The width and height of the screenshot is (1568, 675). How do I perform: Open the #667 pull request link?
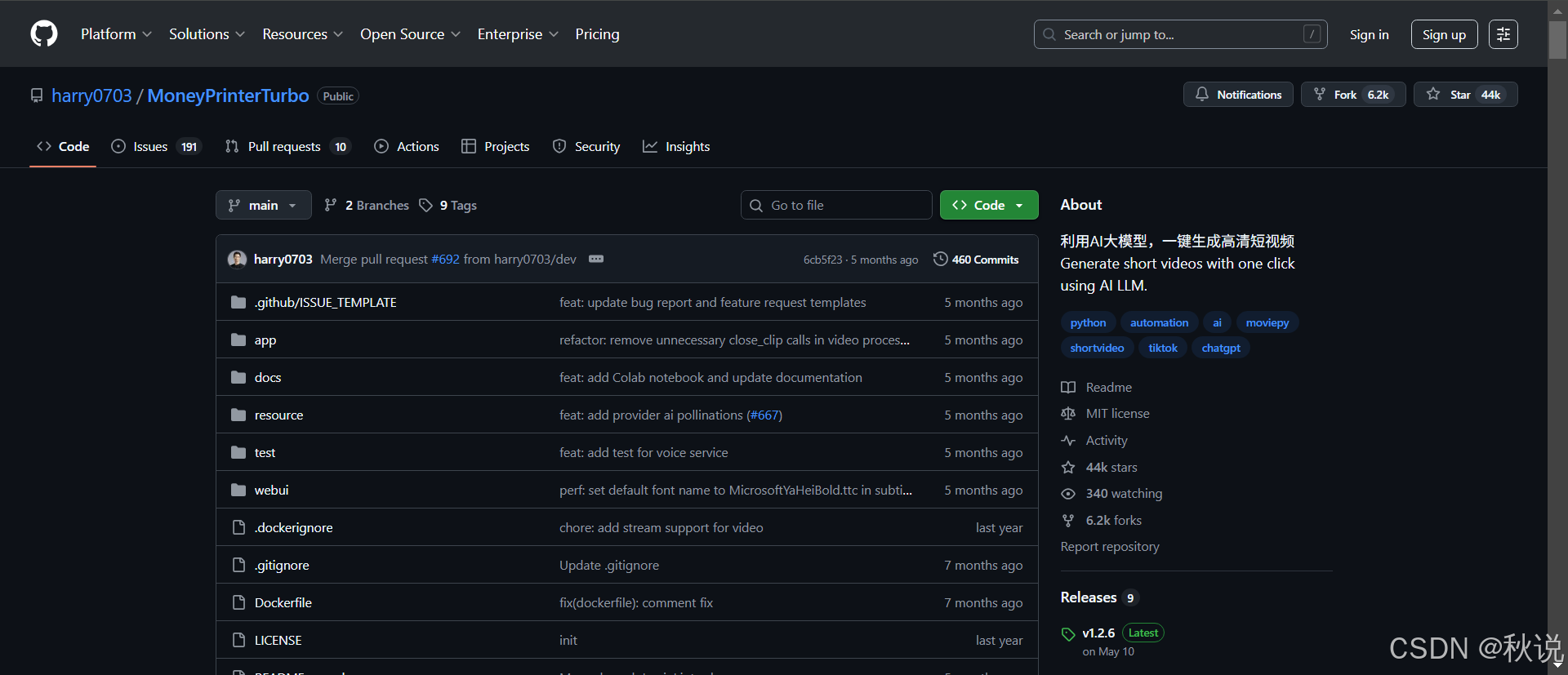(x=764, y=415)
